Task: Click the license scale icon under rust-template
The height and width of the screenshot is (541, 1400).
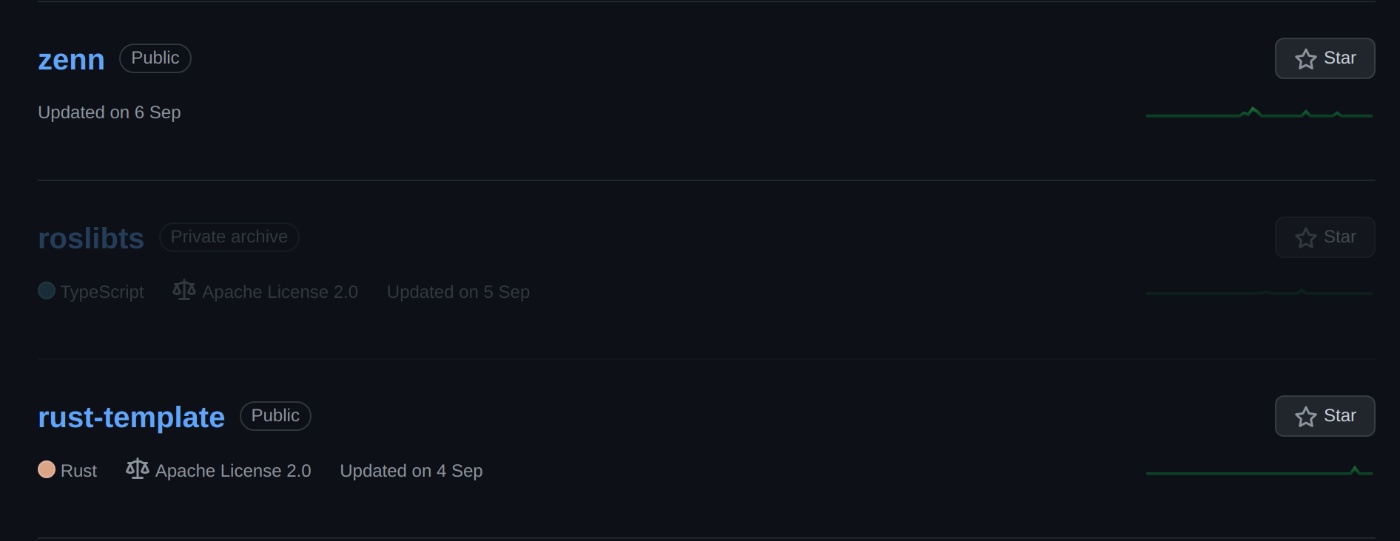Action: (x=137, y=468)
